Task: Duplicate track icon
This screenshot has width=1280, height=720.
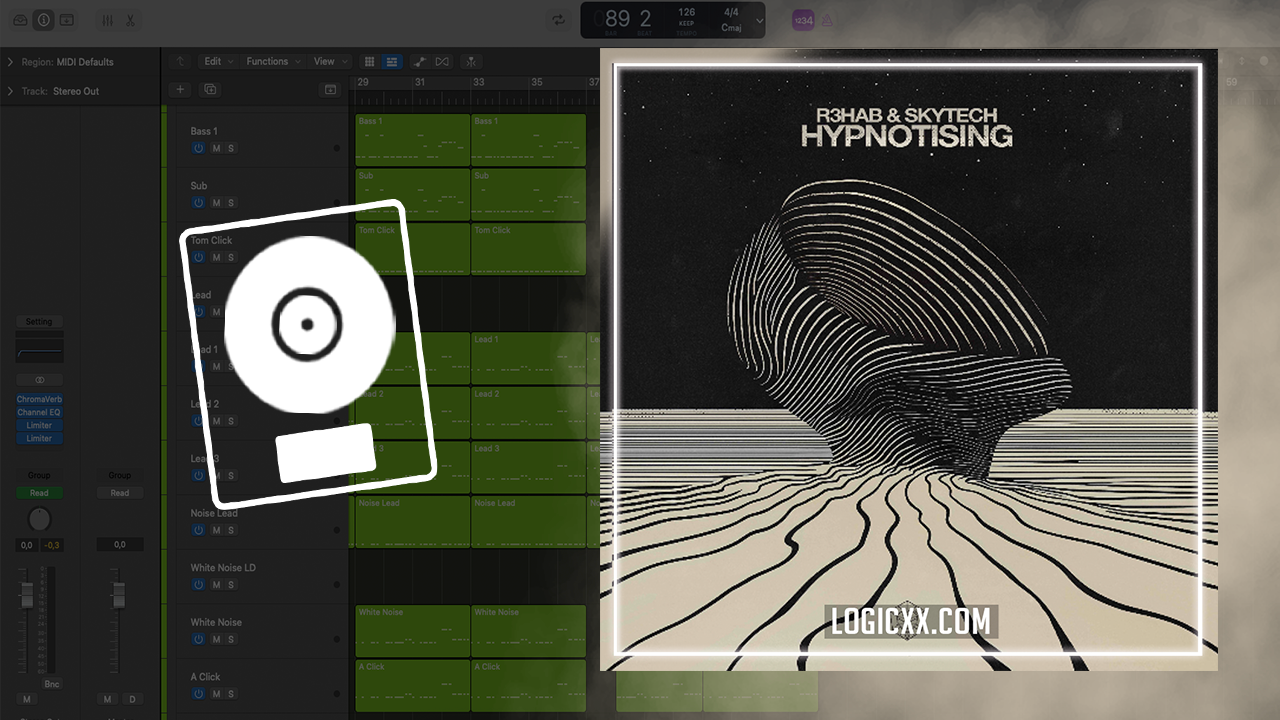Action: [210, 89]
